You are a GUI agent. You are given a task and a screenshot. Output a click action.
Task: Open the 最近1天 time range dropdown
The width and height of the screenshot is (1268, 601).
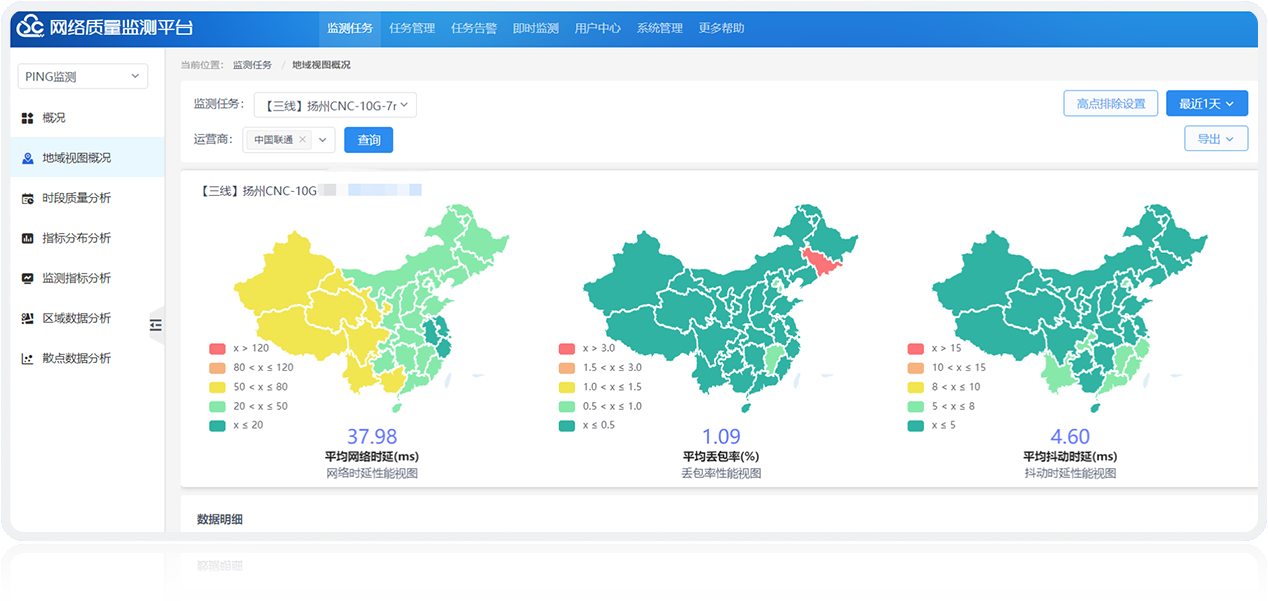(x=1206, y=103)
